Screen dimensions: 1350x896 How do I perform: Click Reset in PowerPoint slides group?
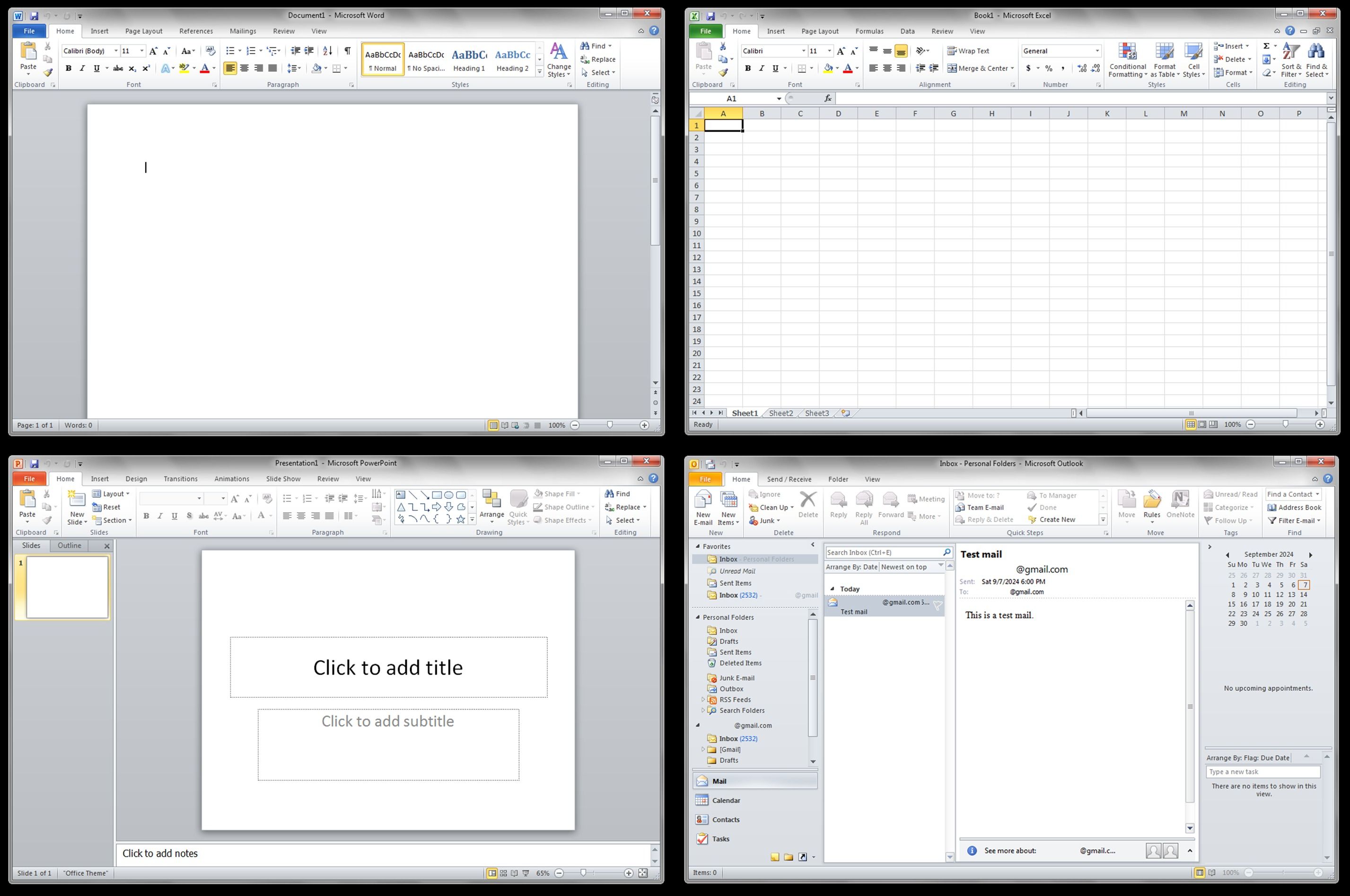coord(106,507)
